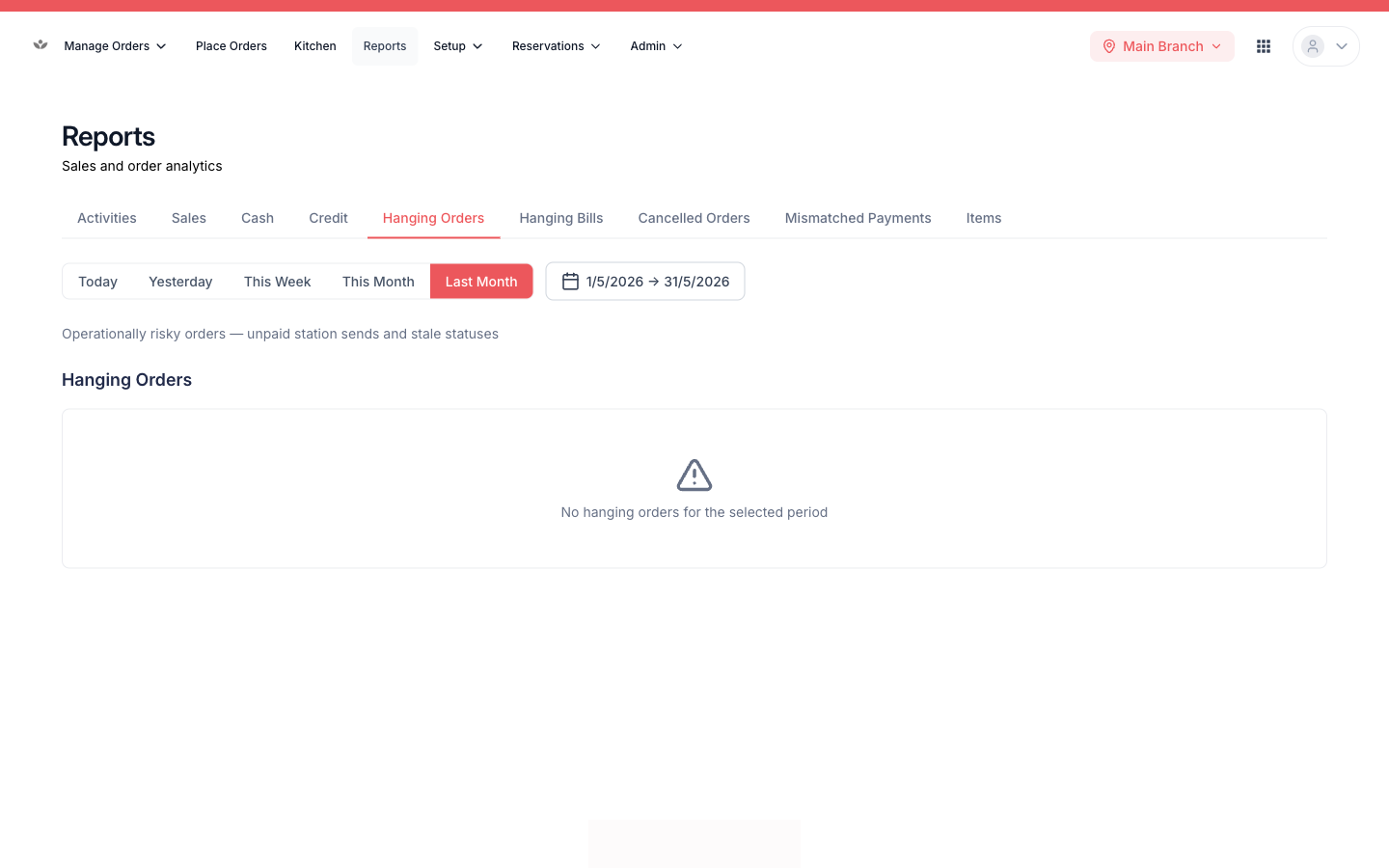The height and width of the screenshot is (868, 1389).
Task: Switch to the Items tab
Action: click(x=984, y=218)
